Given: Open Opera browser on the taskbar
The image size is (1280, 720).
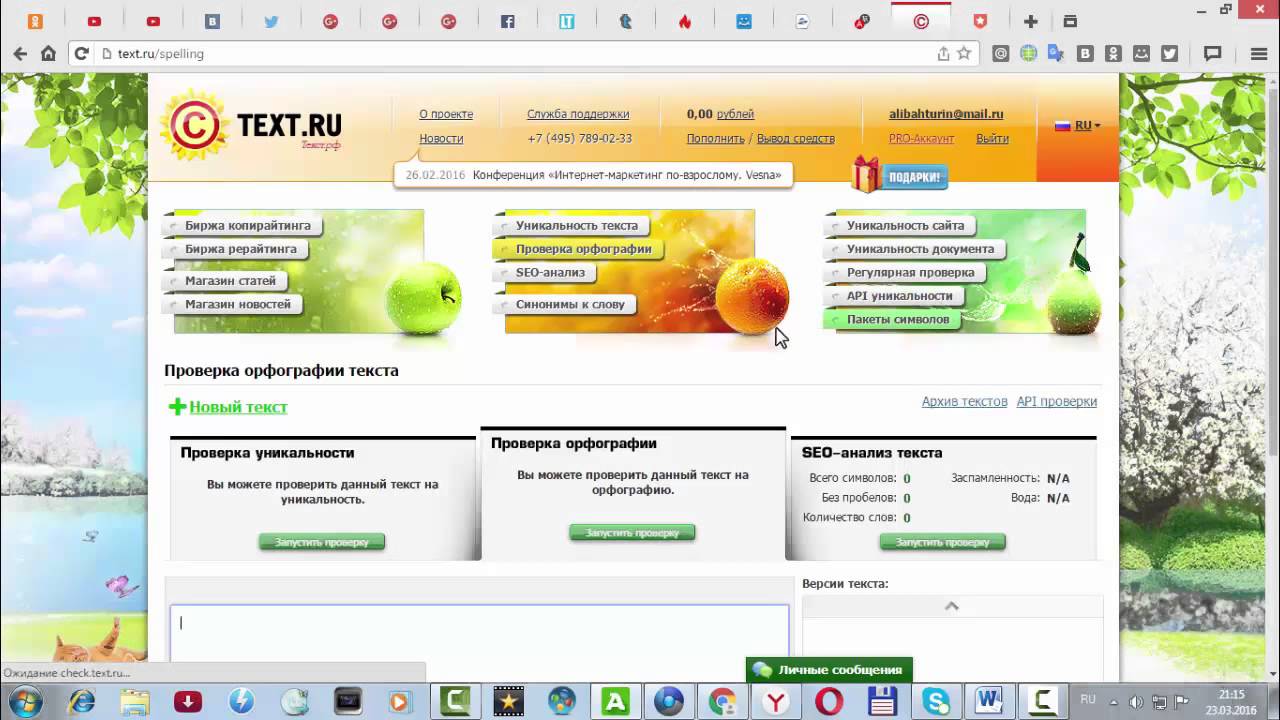Looking at the screenshot, I should pos(829,702).
